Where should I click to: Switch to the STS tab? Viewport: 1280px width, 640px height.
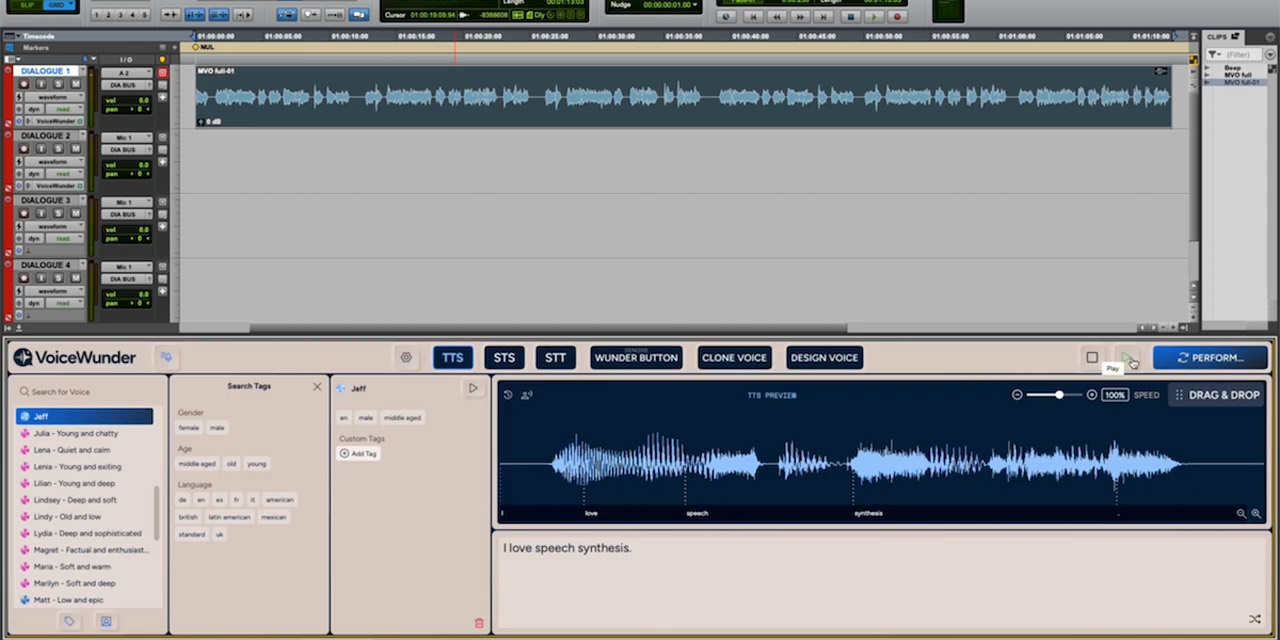[x=504, y=357]
